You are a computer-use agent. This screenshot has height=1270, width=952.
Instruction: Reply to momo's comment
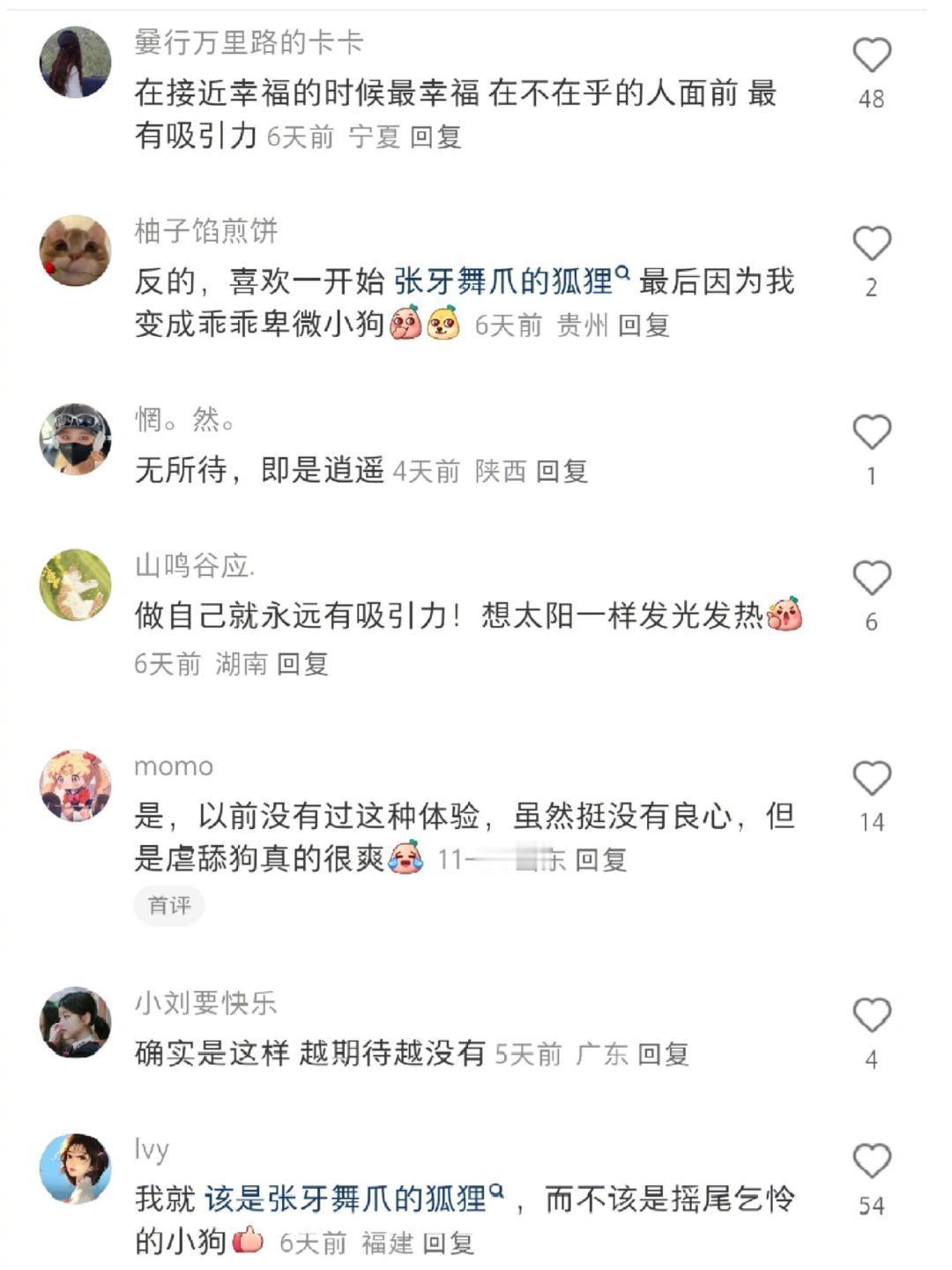(600, 859)
